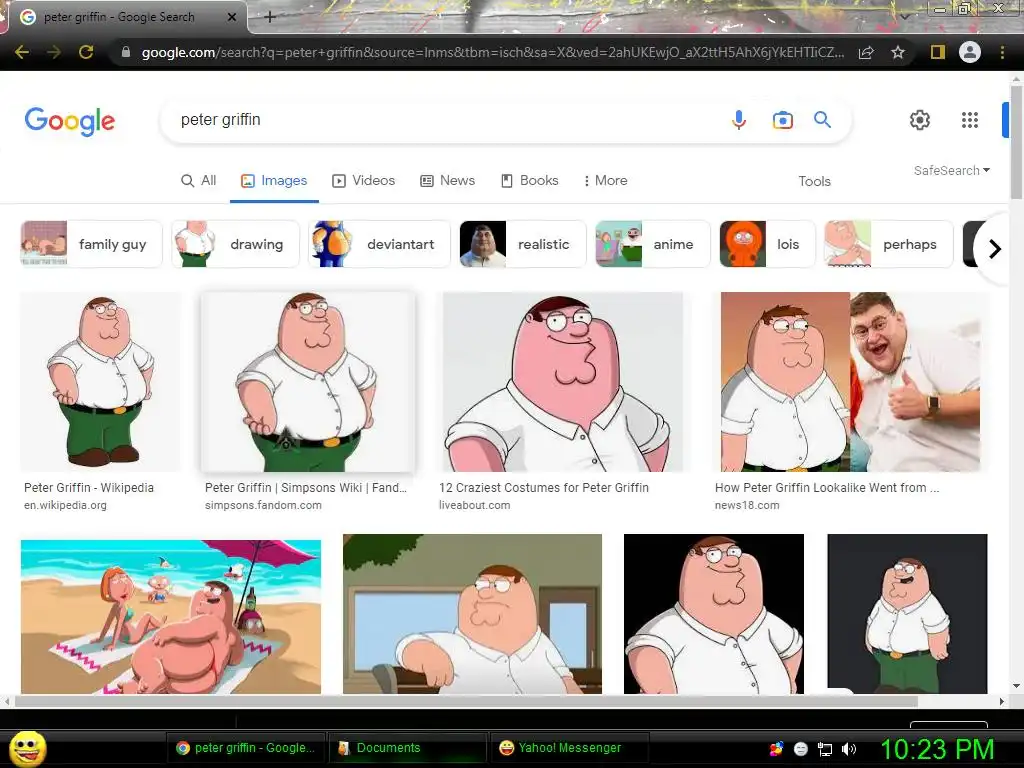
Task: Open the Tools options
Action: pos(814,182)
